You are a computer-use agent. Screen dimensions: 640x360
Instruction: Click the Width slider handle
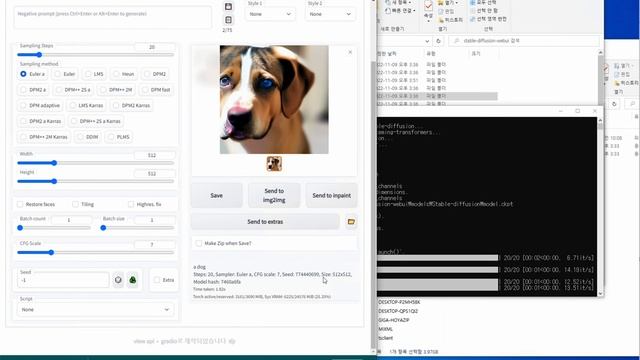pyautogui.click(x=54, y=163)
